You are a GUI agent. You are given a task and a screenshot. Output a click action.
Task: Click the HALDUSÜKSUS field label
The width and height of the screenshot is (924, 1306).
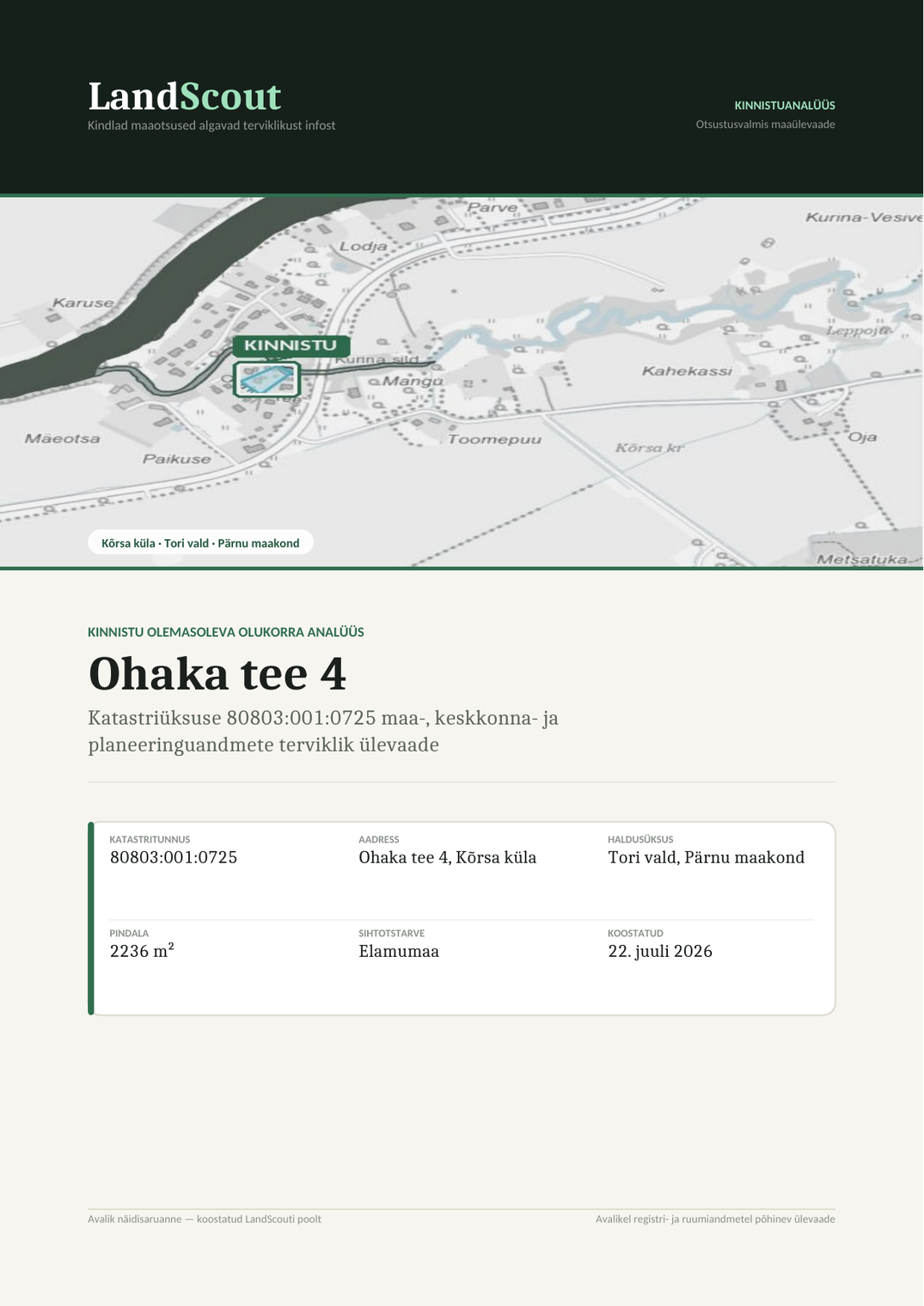[x=640, y=839]
